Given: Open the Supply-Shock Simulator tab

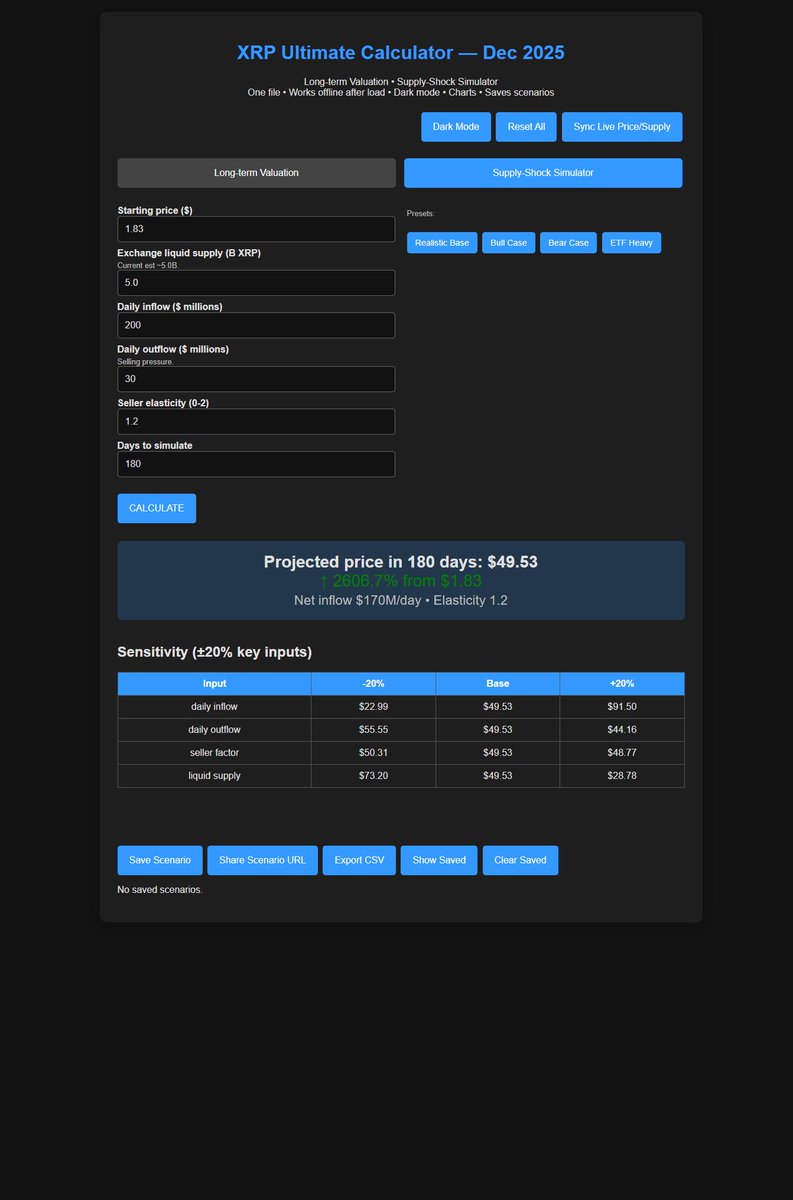Looking at the screenshot, I should [x=543, y=173].
